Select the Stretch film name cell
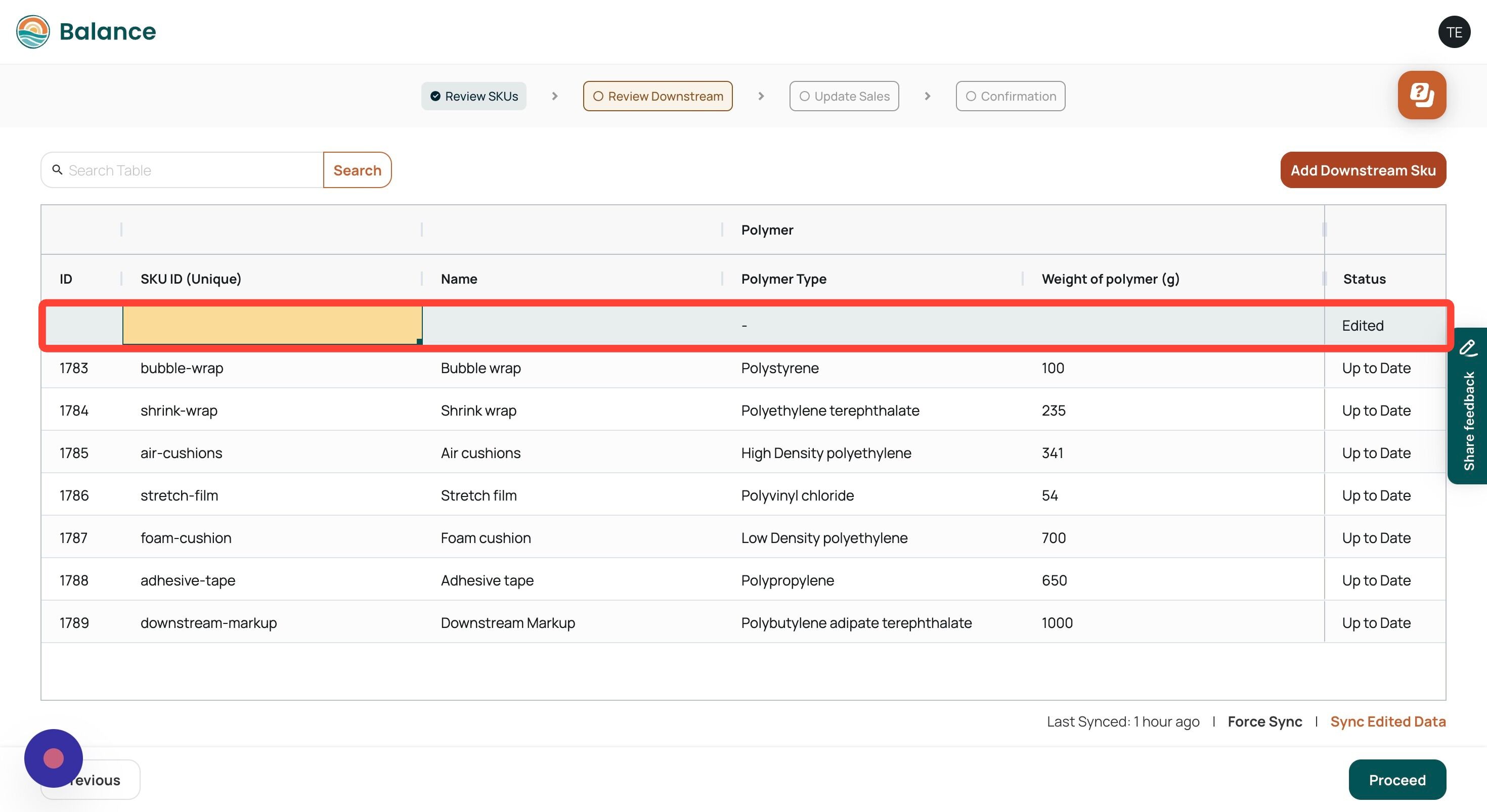The image size is (1487, 812). (572, 495)
